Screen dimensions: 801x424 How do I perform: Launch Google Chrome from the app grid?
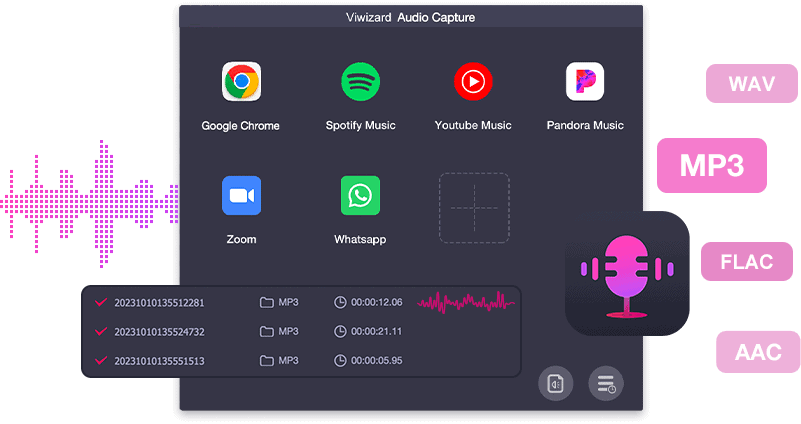click(241, 82)
